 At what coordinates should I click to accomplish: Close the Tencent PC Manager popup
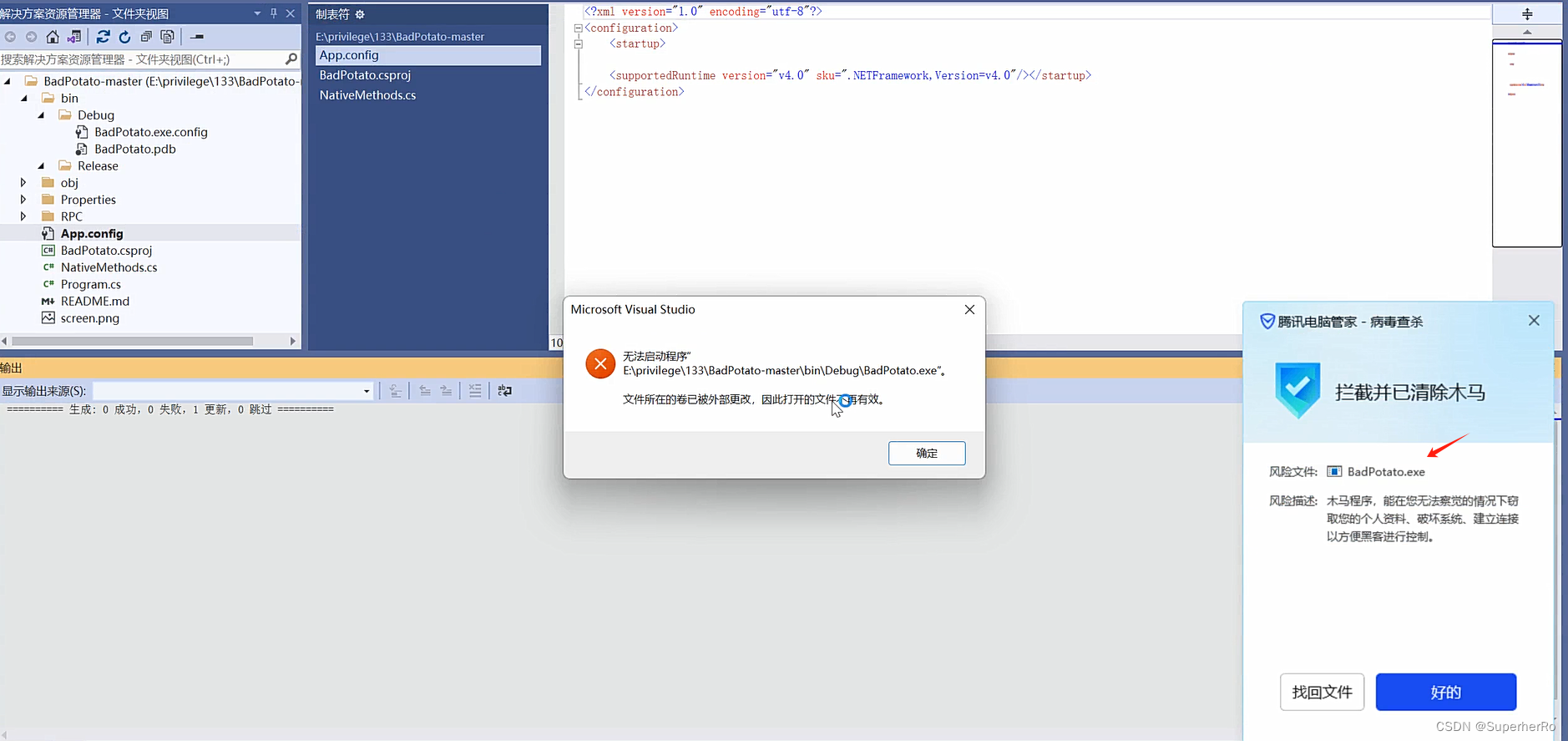tap(1534, 321)
